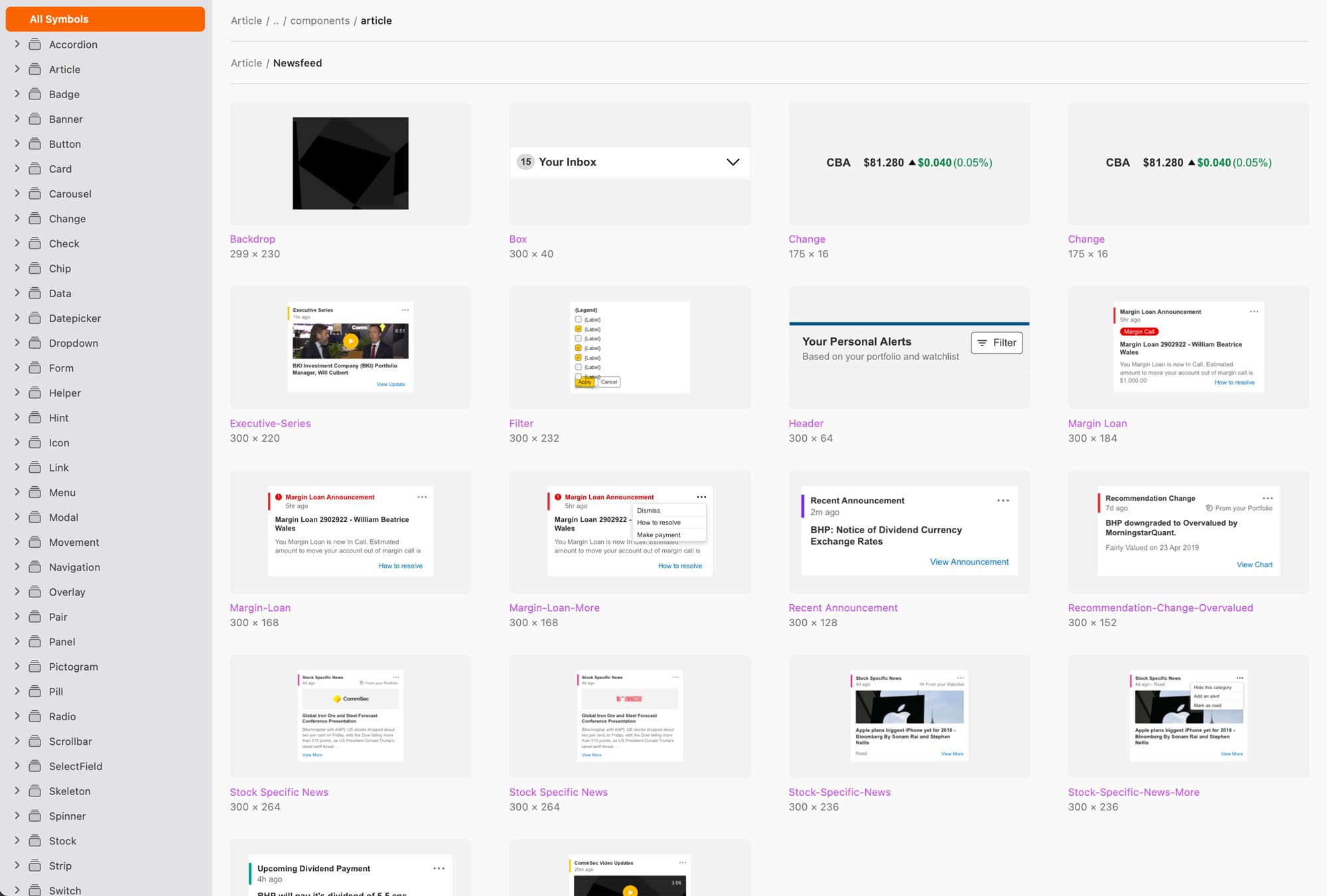Click How to resolve in popup menu

click(x=659, y=523)
